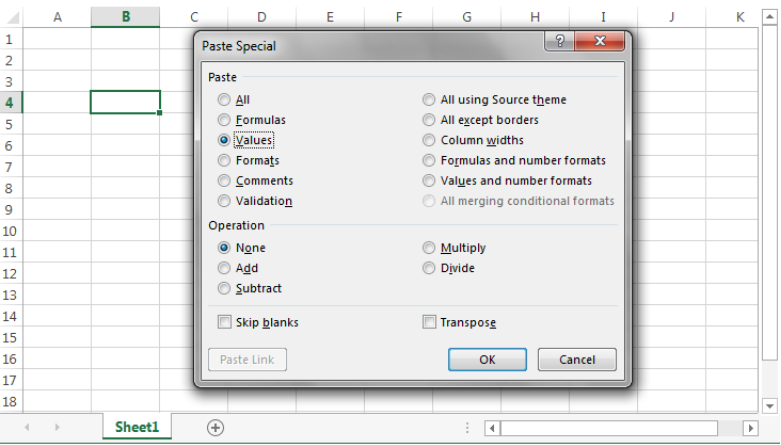Select row 4 header
This screenshot has width=781, height=445.
[10, 103]
